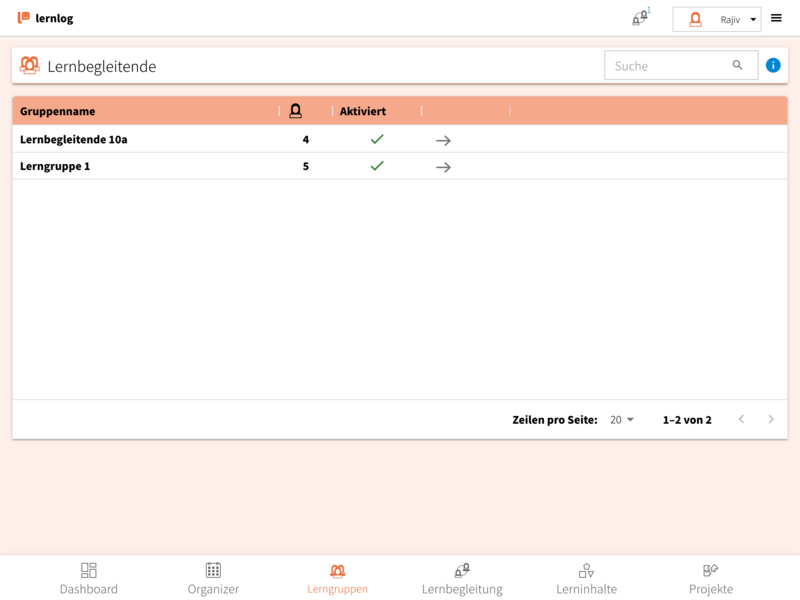This screenshot has height=600, width=800.
Task: Open the rows per page dropdown
Action: [x=622, y=420]
